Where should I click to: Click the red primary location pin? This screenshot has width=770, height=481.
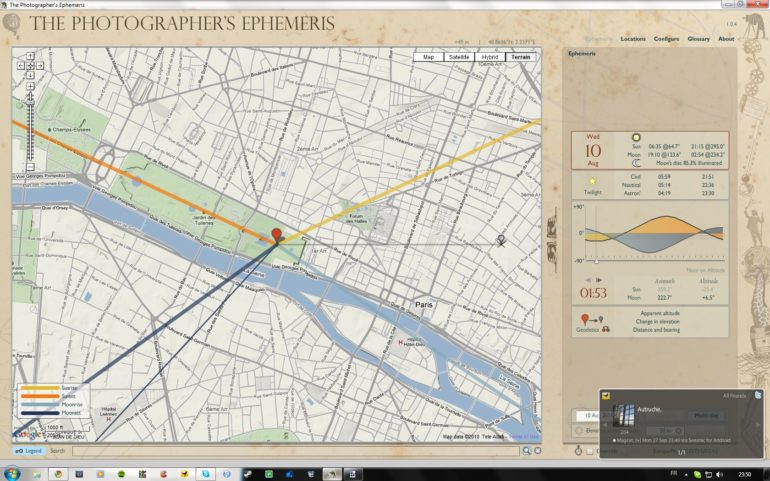tap(277, 235)
